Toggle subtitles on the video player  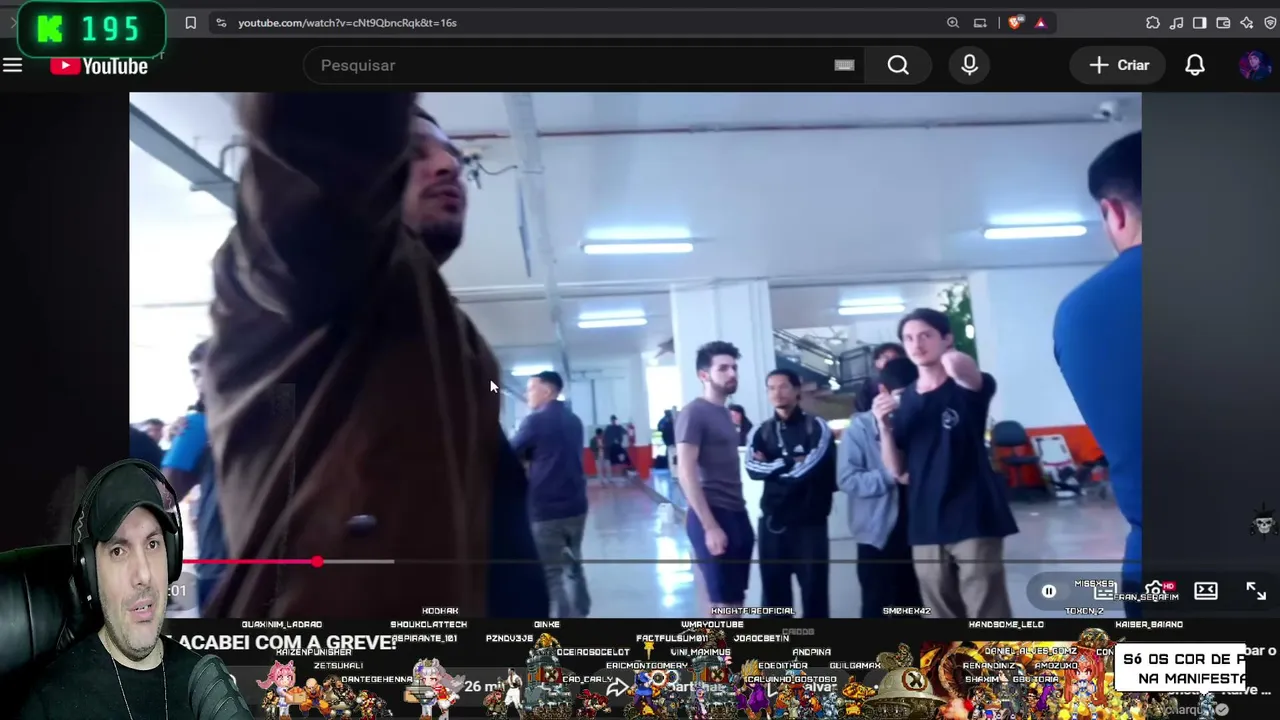click(x=1104, y=592)
